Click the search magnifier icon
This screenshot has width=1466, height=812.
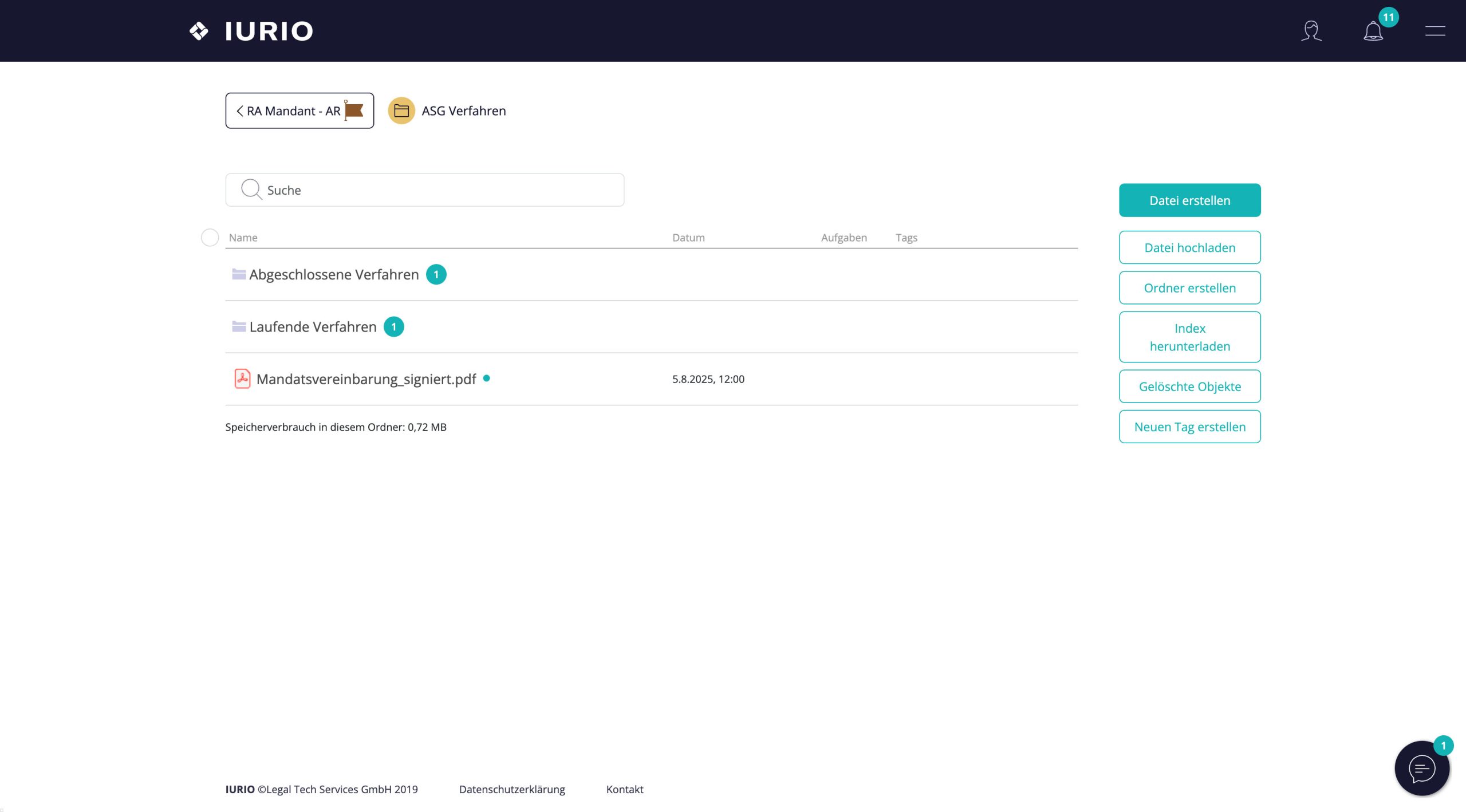(x=251, y=190)
